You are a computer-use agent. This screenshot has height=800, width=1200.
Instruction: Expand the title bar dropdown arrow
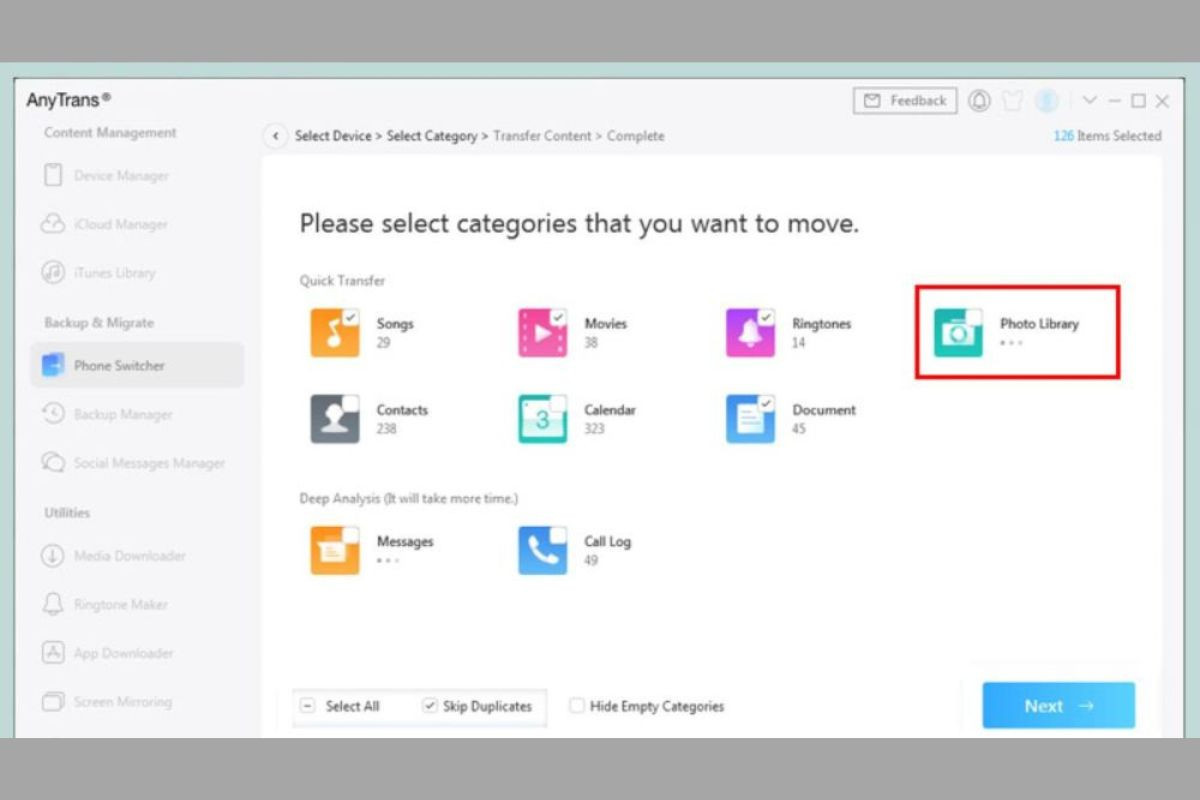pyautogui.click(x=1090, y=101)
